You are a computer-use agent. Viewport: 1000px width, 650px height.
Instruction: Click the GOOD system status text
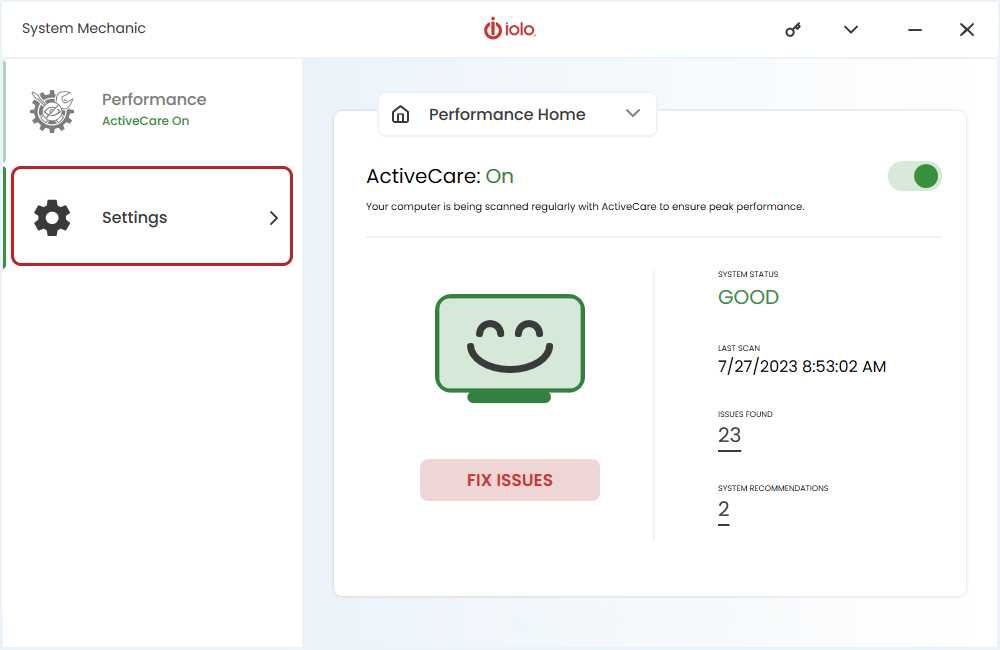748,297
